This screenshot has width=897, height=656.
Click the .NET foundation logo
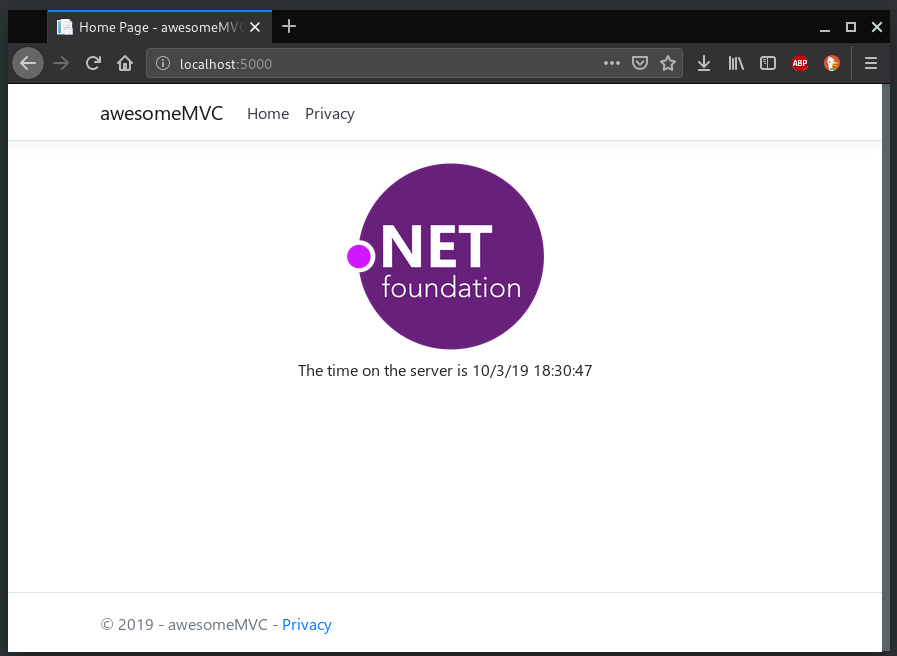pyautogui.click(x=445, y=256)
